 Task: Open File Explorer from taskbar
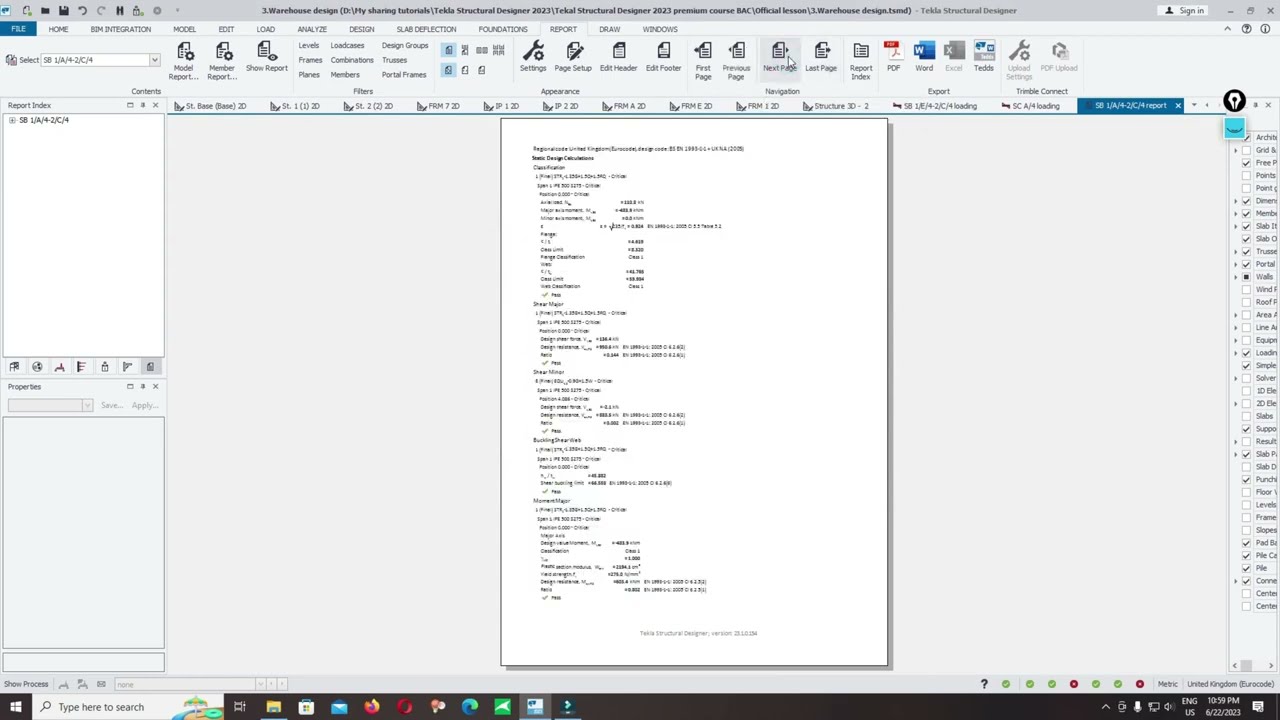point(273,707)
